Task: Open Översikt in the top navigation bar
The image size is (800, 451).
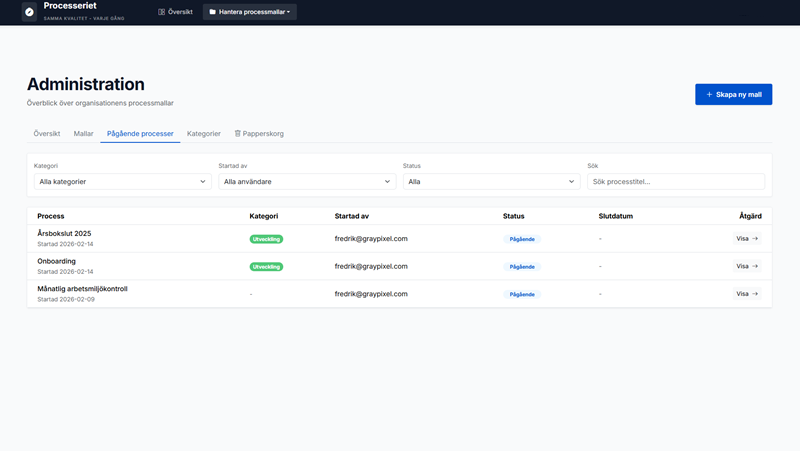Action: click(175, 12)
